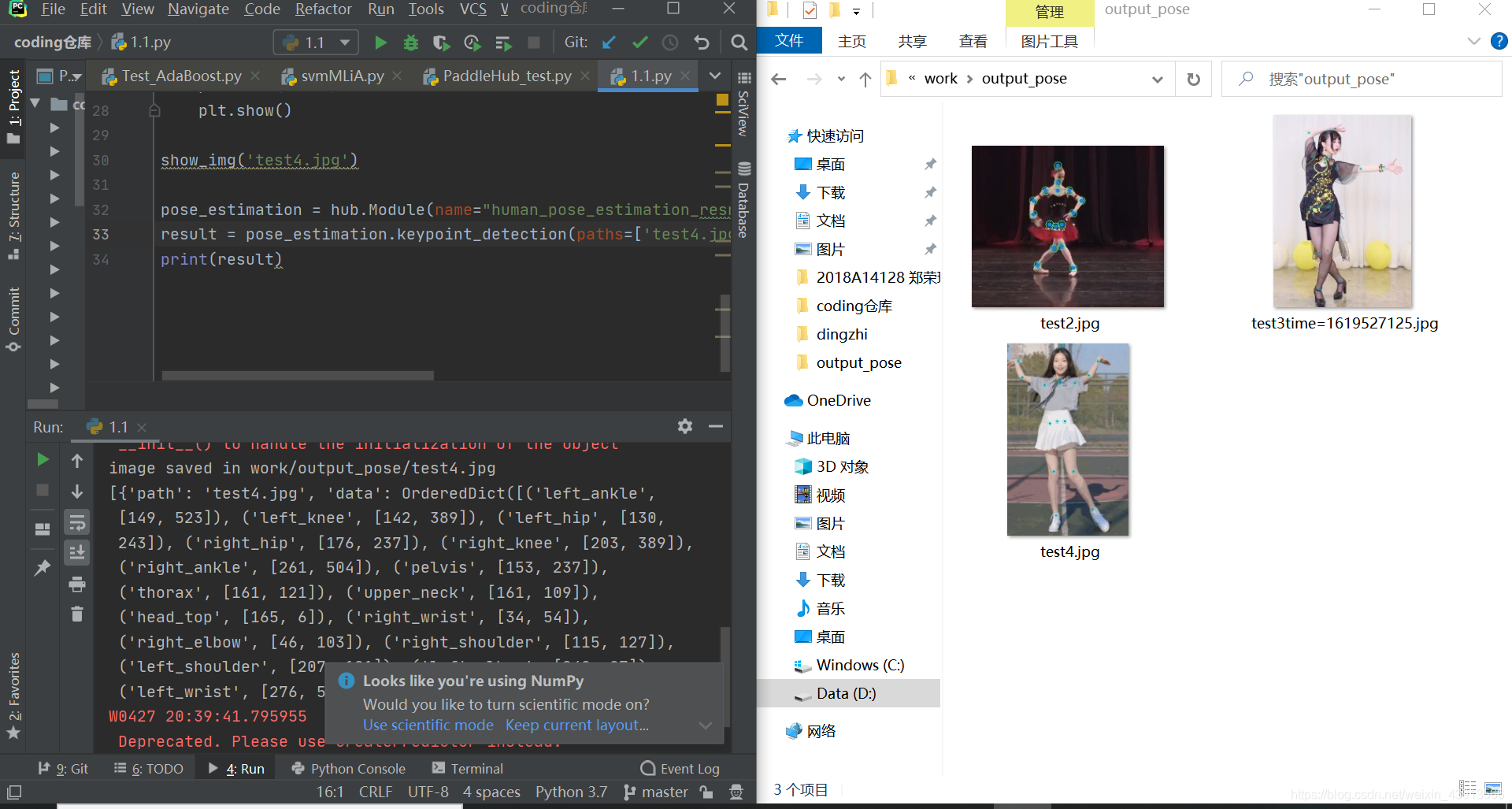Image resolution: width=1512 pixels, height=809 pixels.
Task: Open the Favorites tool window
Action: pyautogui.click(x=13, y=696)
